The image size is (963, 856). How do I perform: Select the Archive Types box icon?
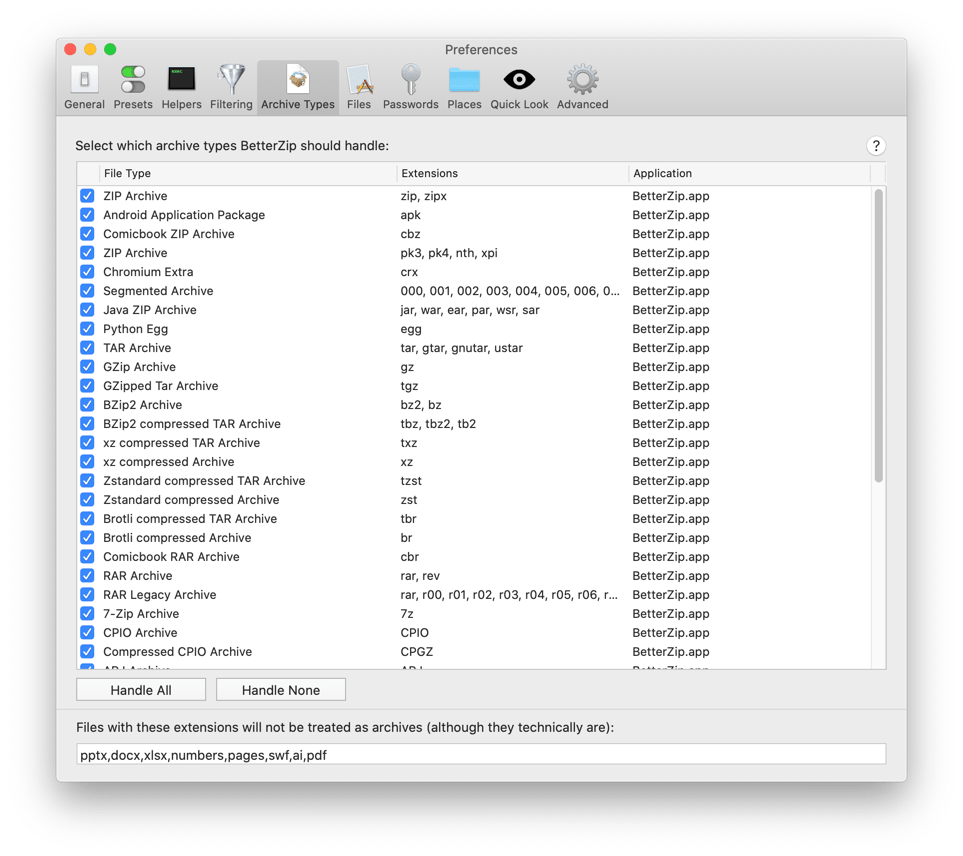point(298,80)
